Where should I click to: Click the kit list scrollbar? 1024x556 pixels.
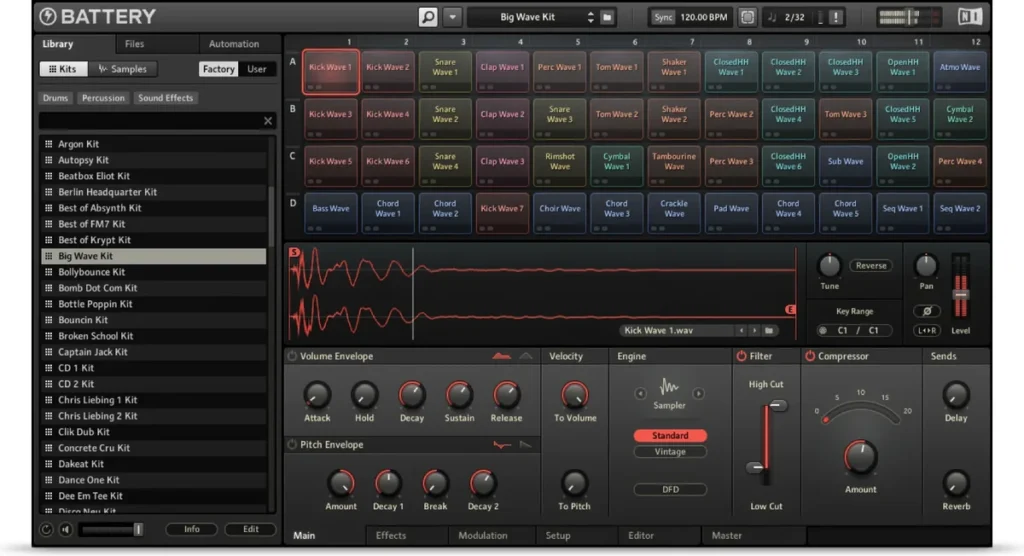click(x=271, y=216)
